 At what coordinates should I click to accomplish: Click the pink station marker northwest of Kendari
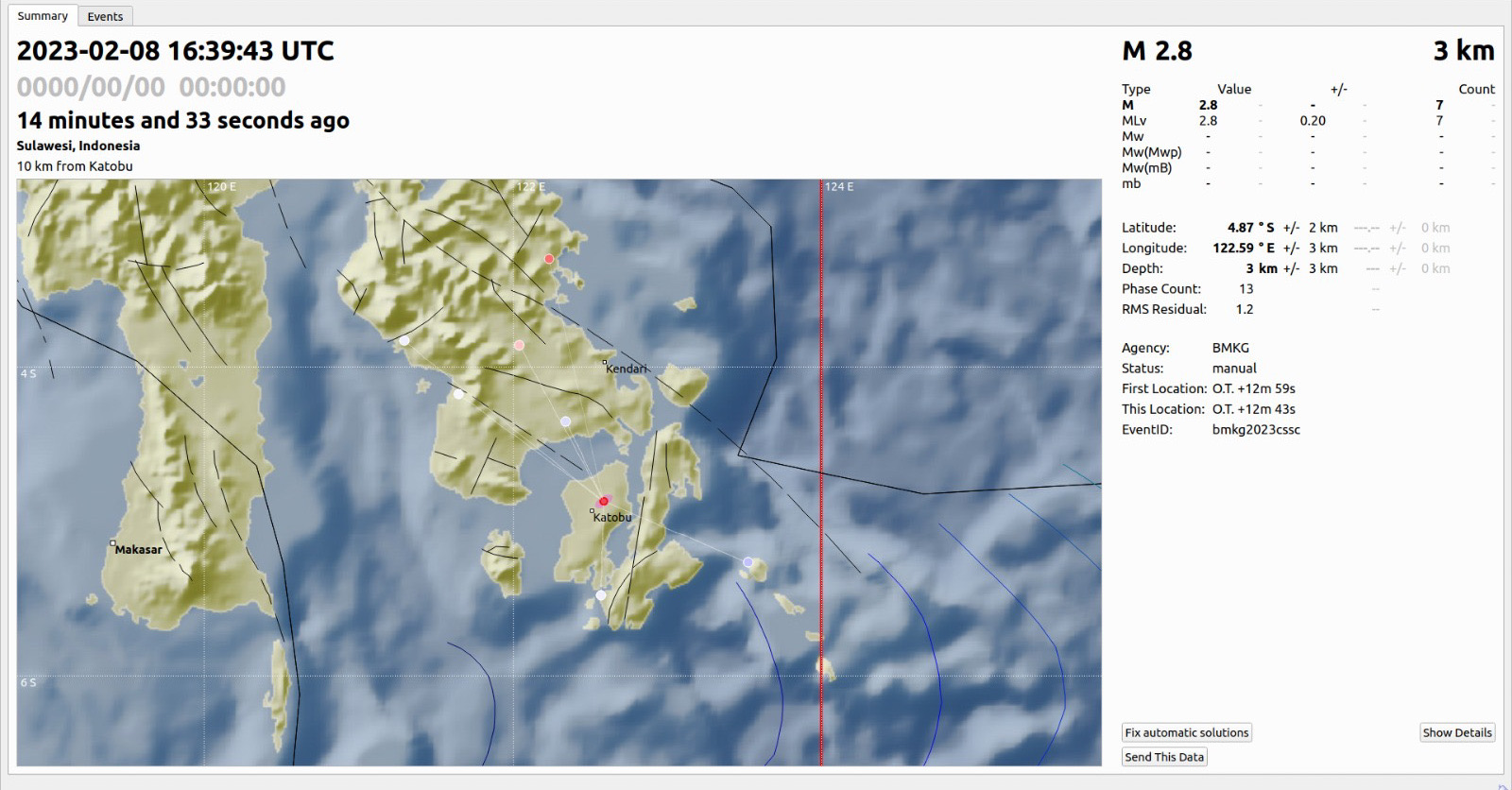[x=519, y=346]
